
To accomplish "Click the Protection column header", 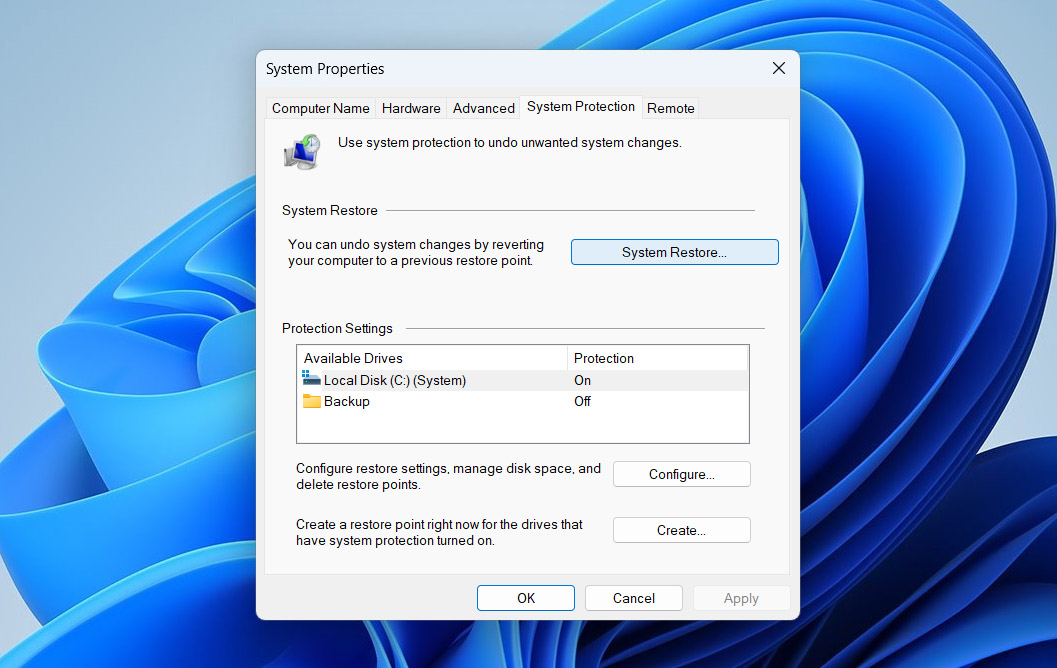I will tap(657, 358).
